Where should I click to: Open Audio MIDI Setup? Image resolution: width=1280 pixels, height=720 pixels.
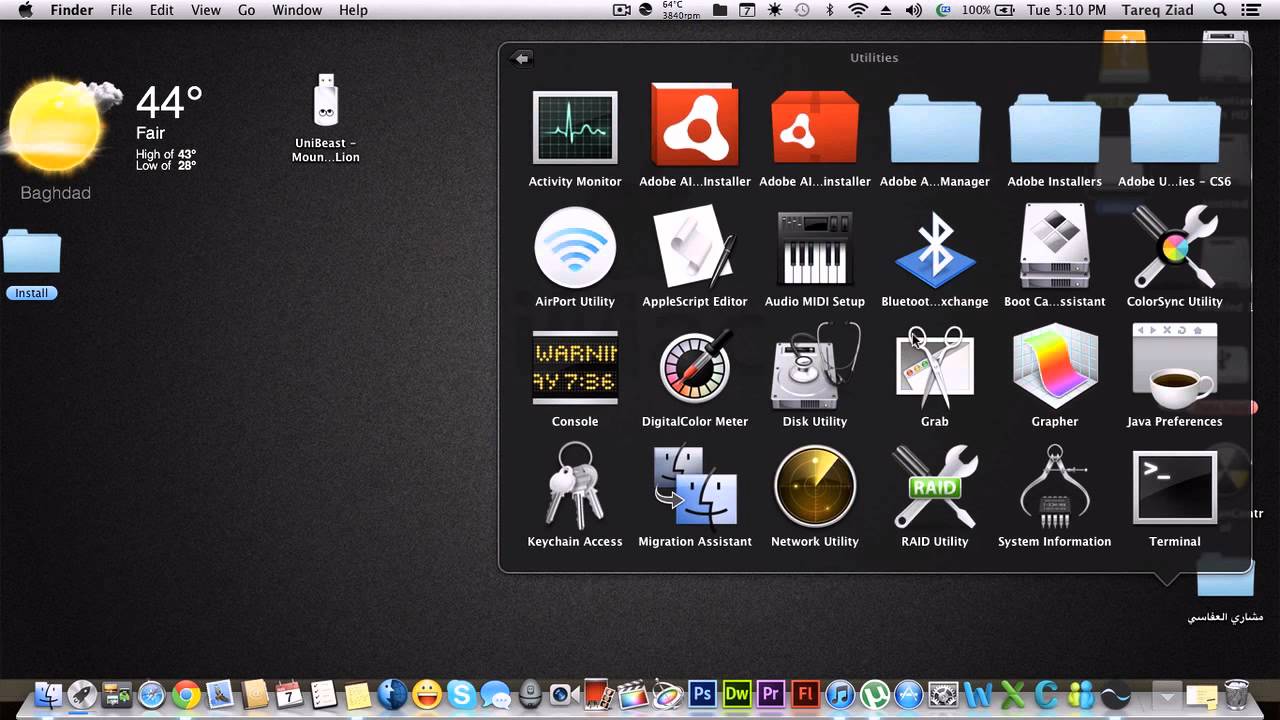coord(815,247)
